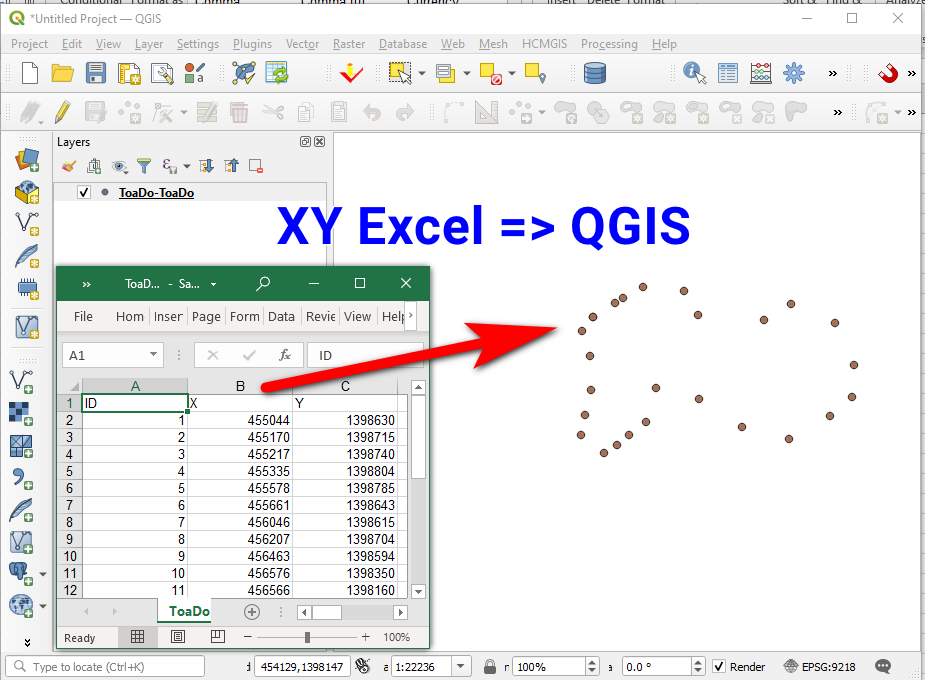Click ToaDo-ToaDo layer name
Image resolution: width=925 pixels, height=680 pixels.
tap(156, 193)
